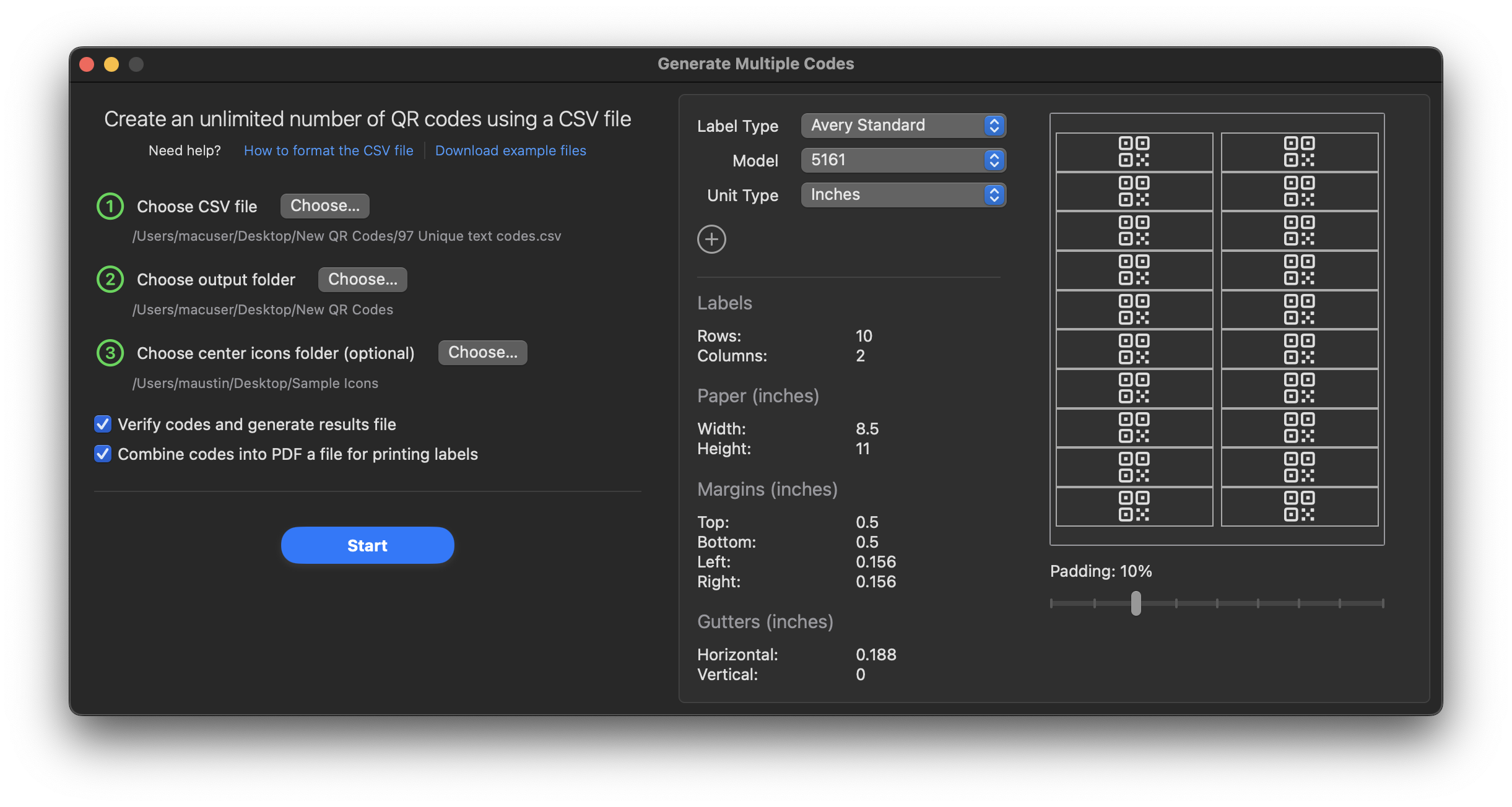The image size is (1512, 807).
Task: Uncheck Verify codes and generate results file
Action: [103, 424]
